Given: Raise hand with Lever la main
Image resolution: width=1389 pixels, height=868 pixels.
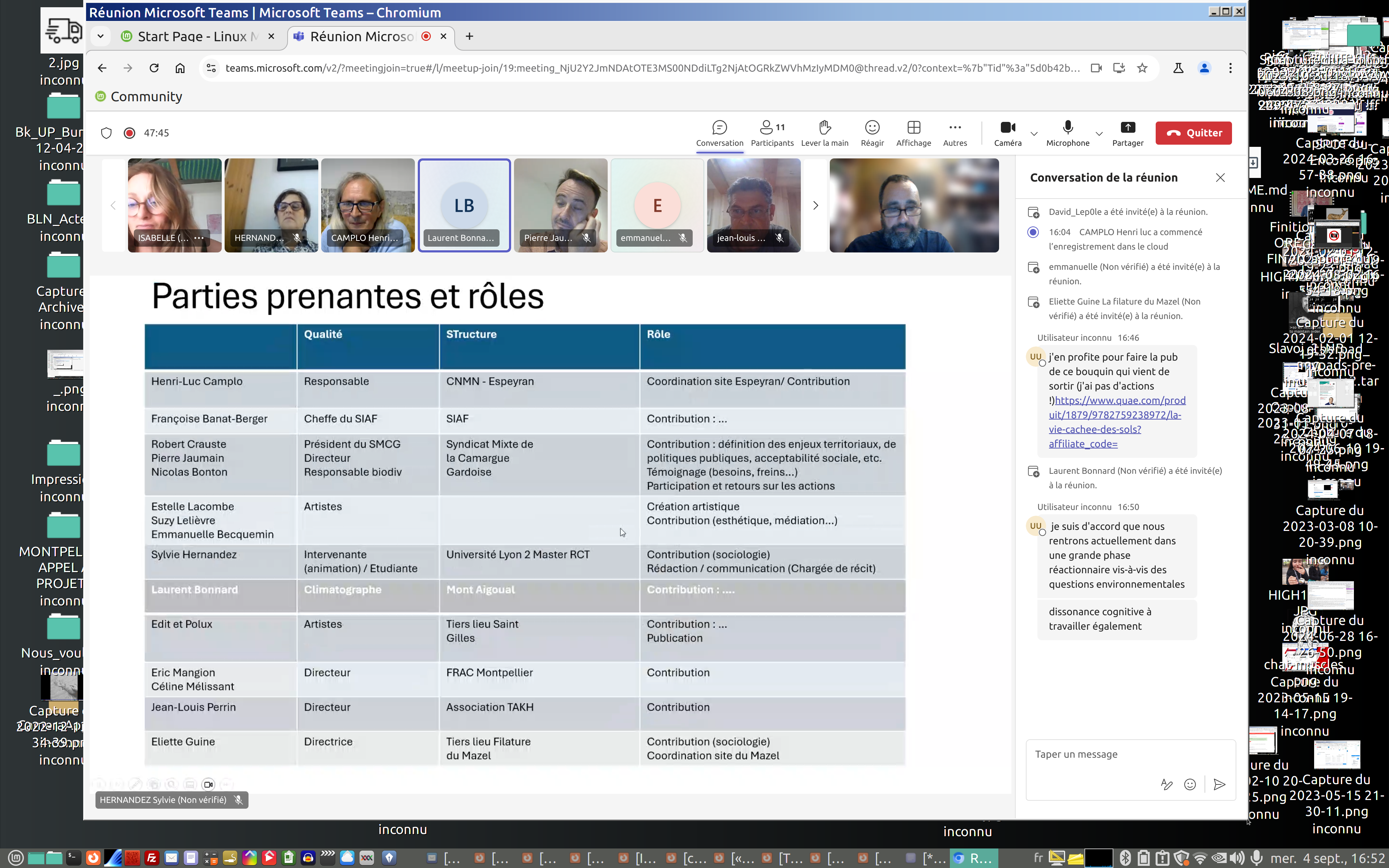Looking at the screenshot, I should pyautogui.click(x=824, y=133).
